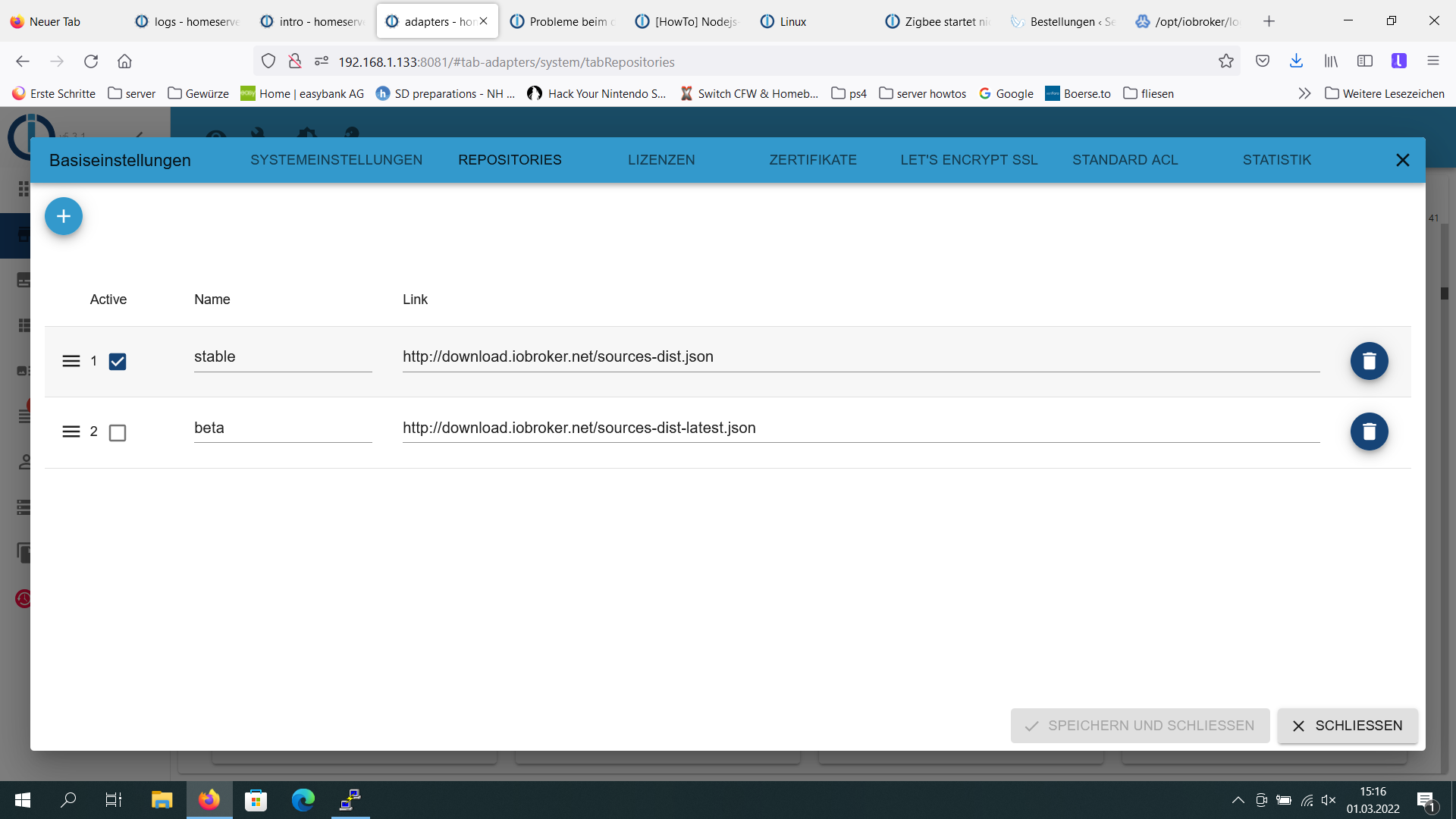Screen dimensions: 1456x819
Task: Click into the beta repository link field
Action: point(860,428)
